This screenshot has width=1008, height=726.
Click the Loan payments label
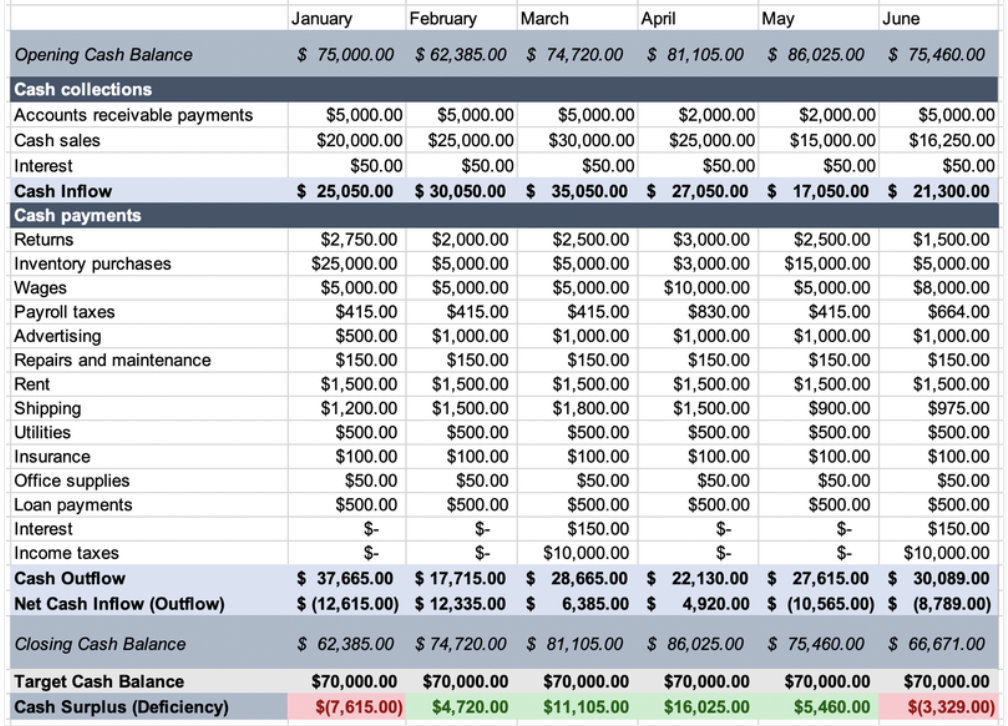[x=73, y=505]
